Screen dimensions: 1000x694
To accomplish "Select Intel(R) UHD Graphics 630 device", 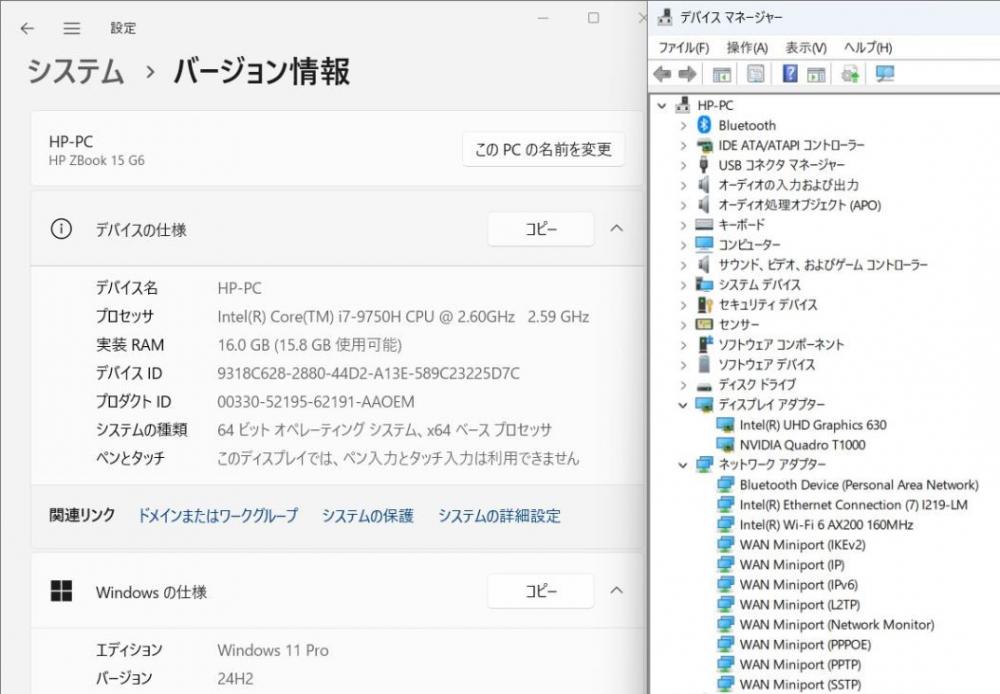I will click(812, 425).
